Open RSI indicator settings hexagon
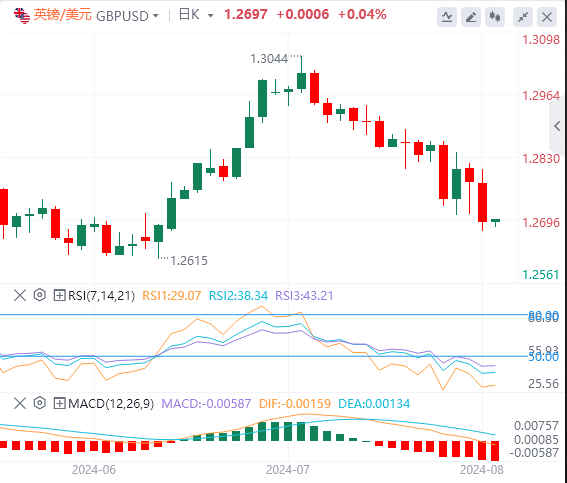 coord(40,295)
